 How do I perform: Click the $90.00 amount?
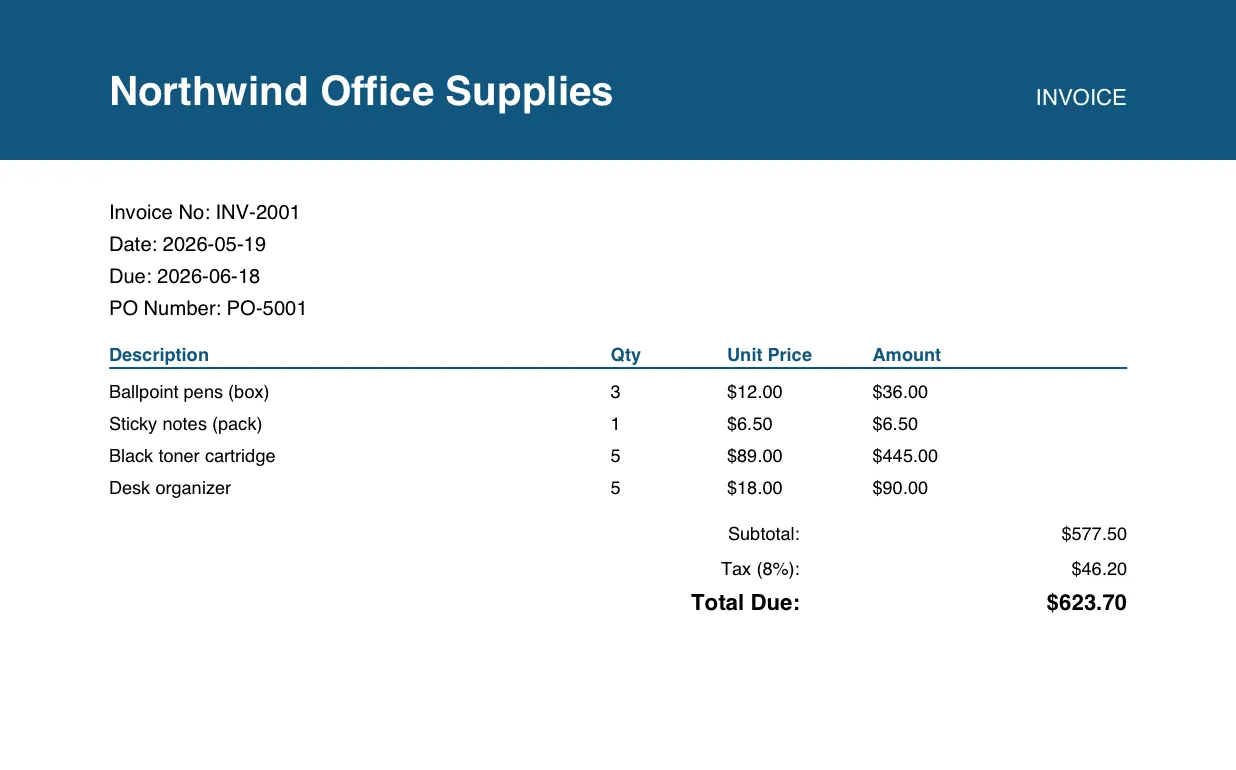click(x=900, y=488)
